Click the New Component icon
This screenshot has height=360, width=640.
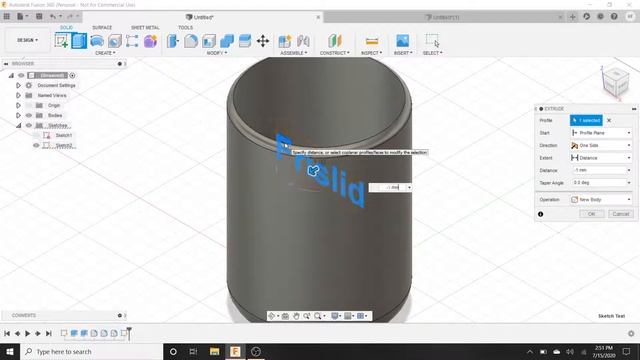click(285, 41)
